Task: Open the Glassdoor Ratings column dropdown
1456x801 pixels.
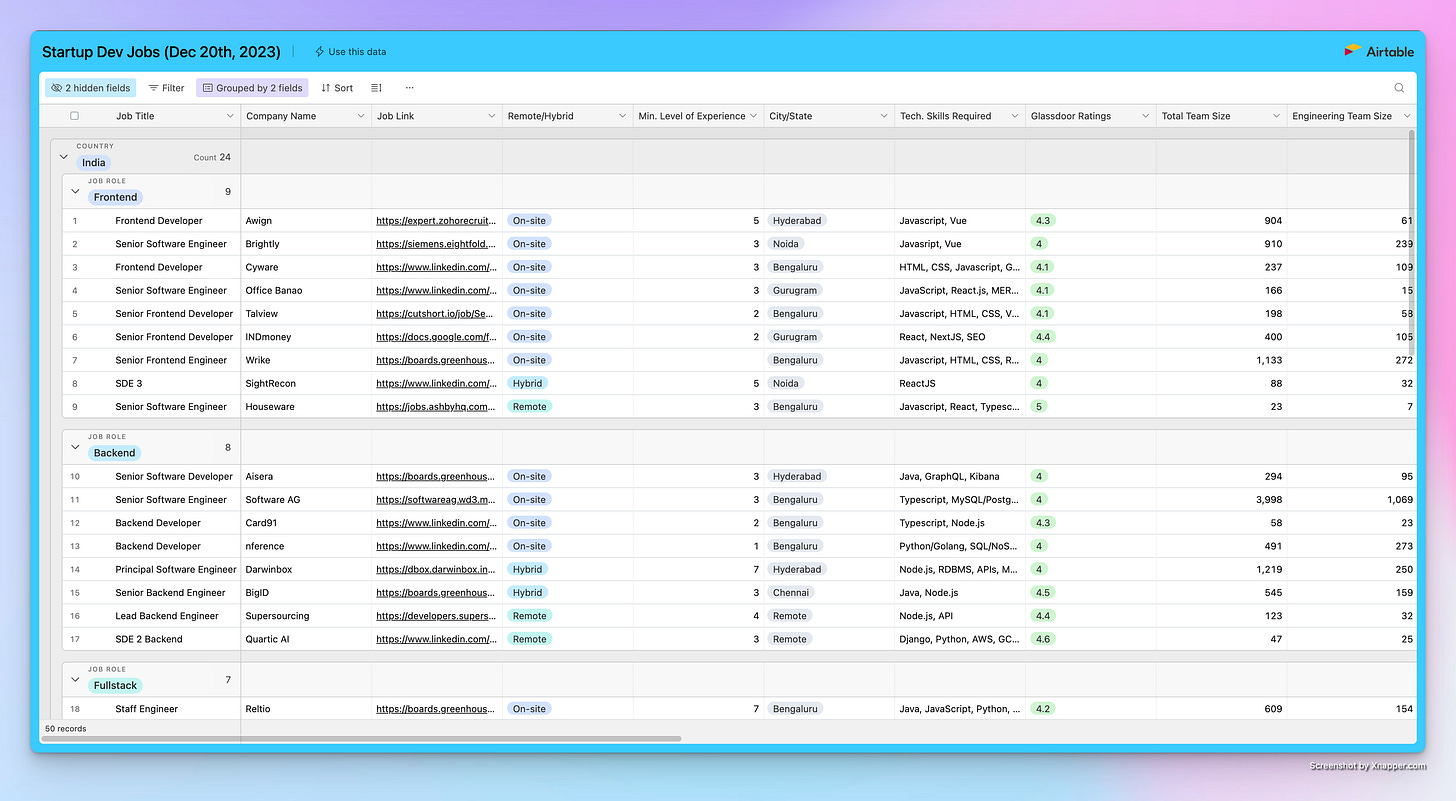Action: (1145, 116)
